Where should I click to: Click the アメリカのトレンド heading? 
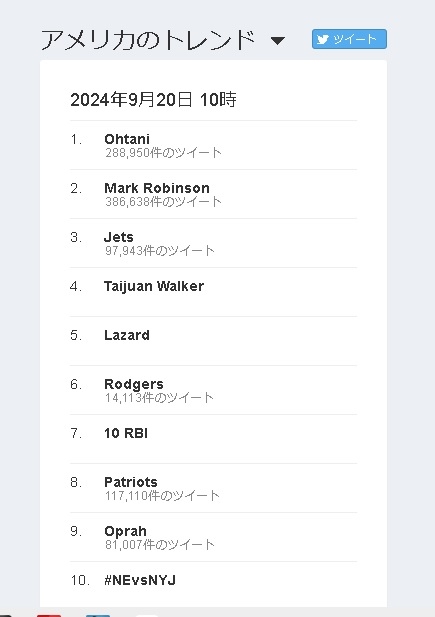(148, 40)
